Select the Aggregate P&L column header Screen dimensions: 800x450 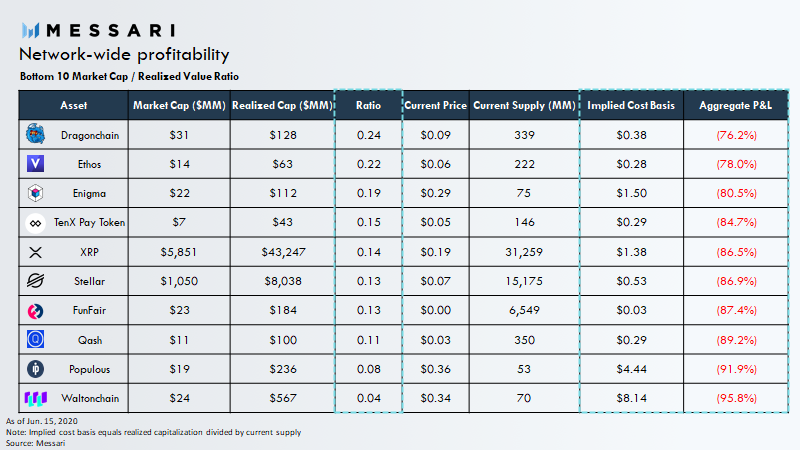[735, 105]
